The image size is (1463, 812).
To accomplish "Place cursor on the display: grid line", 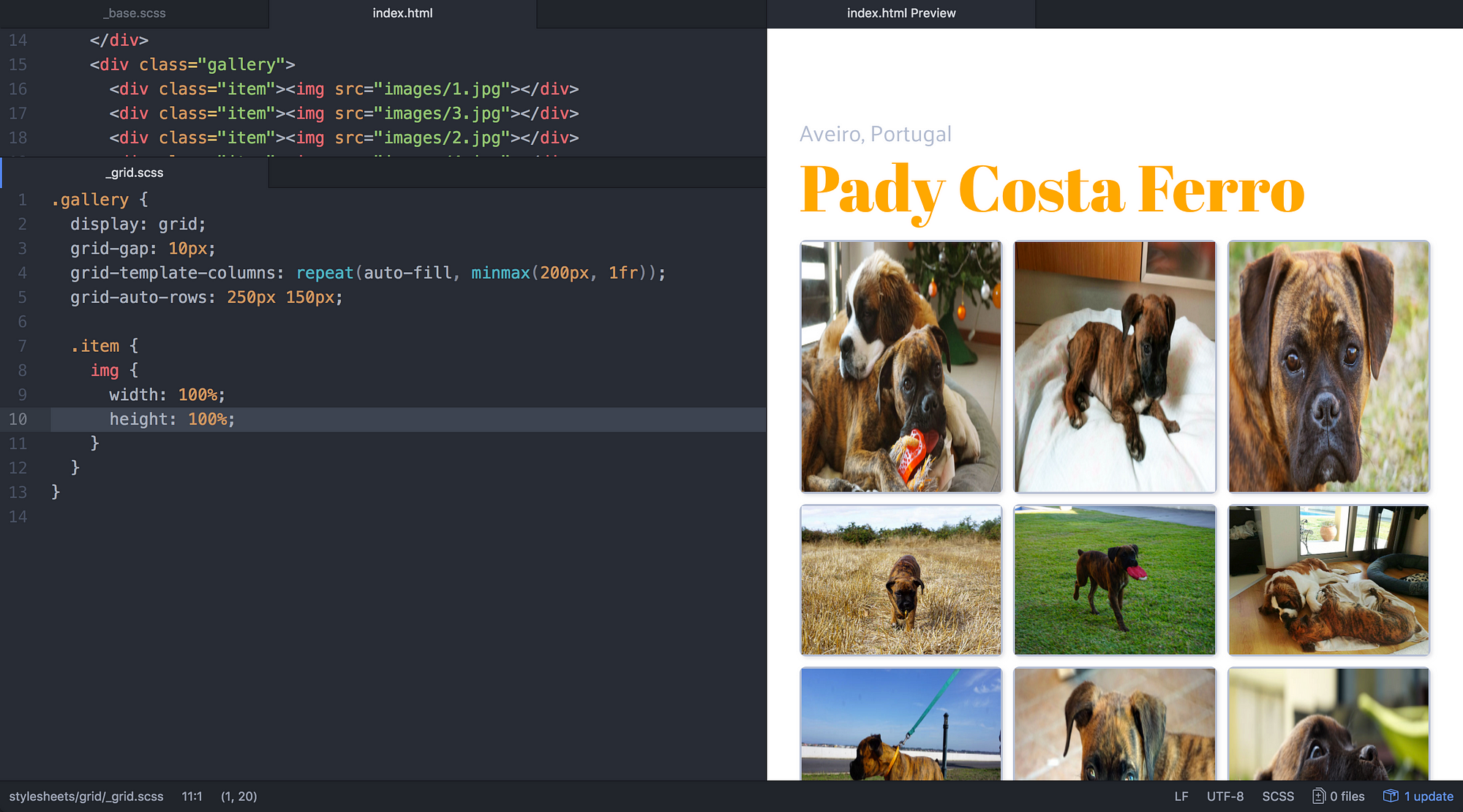I will coord(138,224).
